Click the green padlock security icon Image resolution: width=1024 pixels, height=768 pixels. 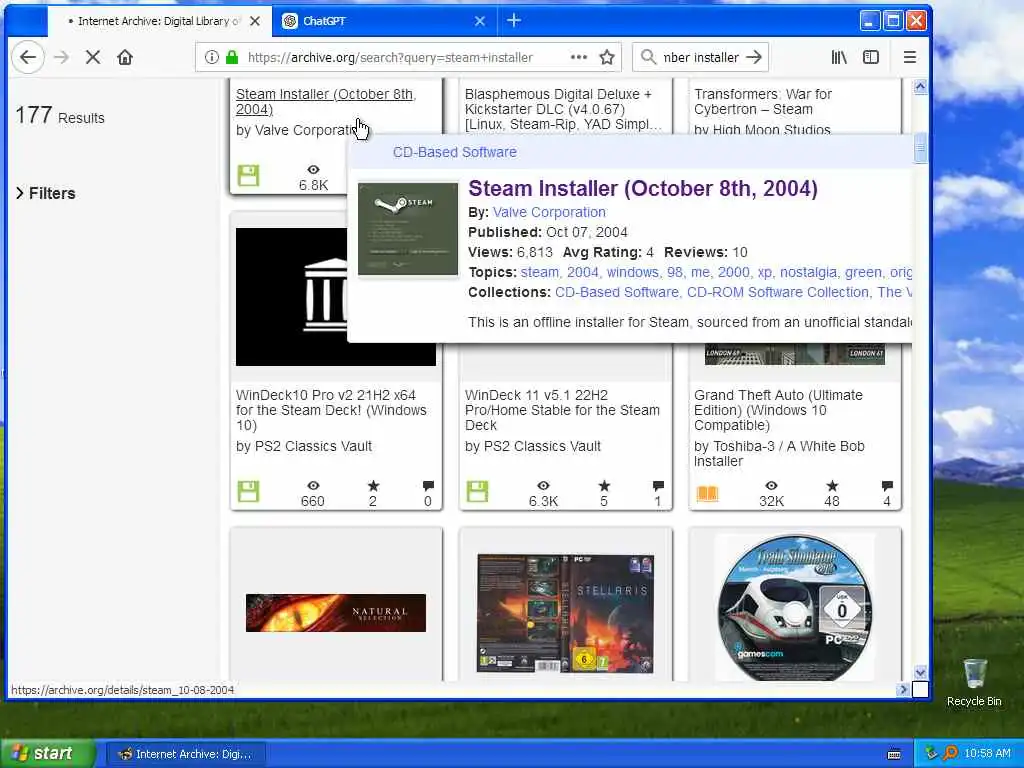[231, 57]
